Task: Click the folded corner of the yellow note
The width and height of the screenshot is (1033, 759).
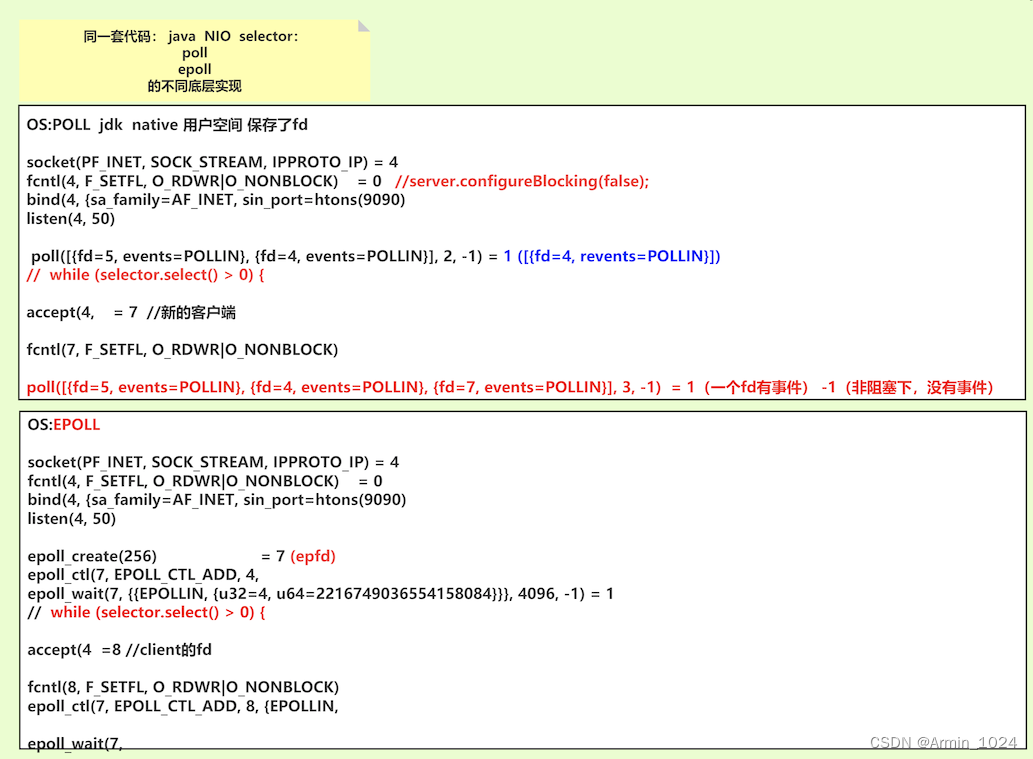Action: [x=363, y=26]
